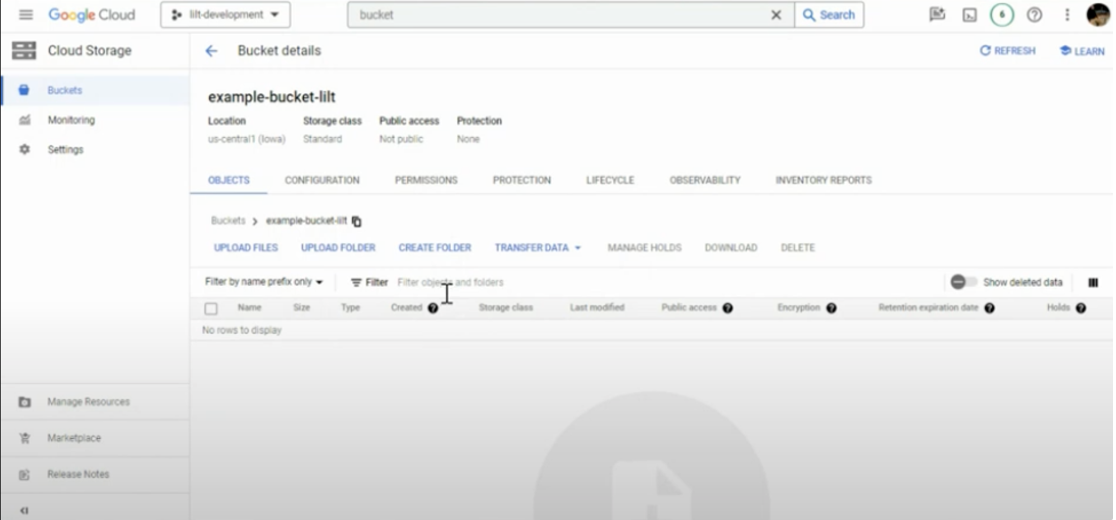Click CREATE FOLDER
Screen dimensions: 1116x520
click(x=435, y=248)
